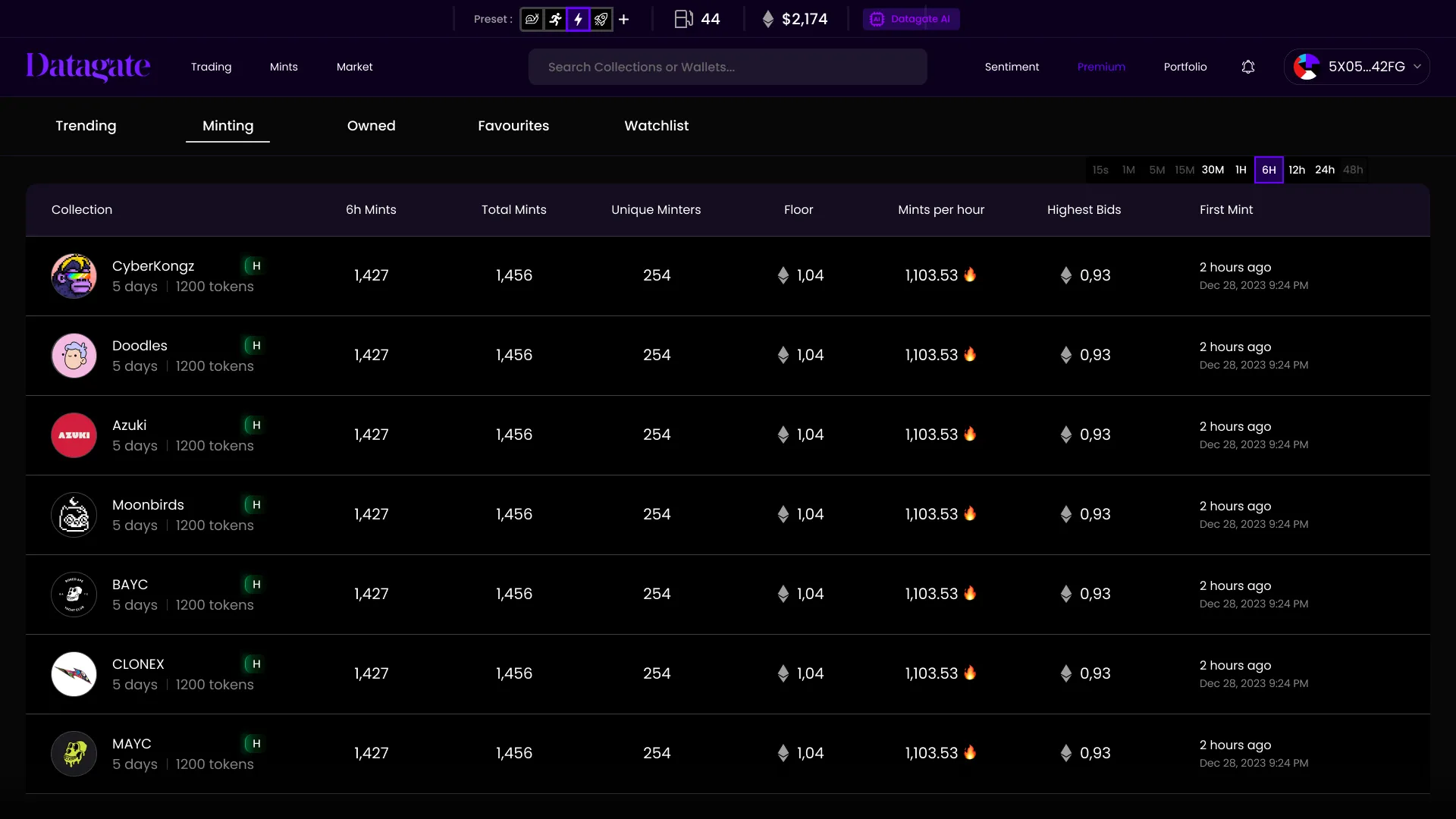1456x819 pixels.
Task: Select the 1M timeframe
Action: tap(1128, 170)
